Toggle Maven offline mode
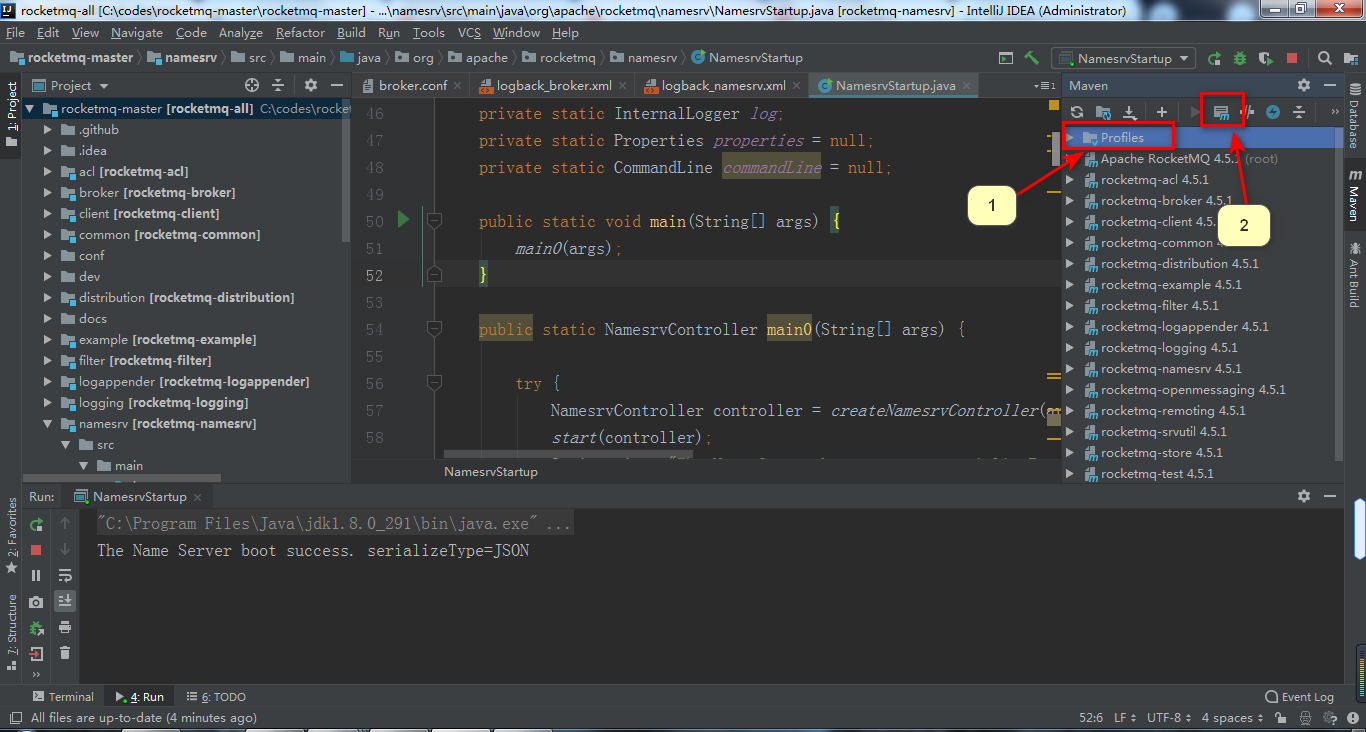 pos(1247,112)
